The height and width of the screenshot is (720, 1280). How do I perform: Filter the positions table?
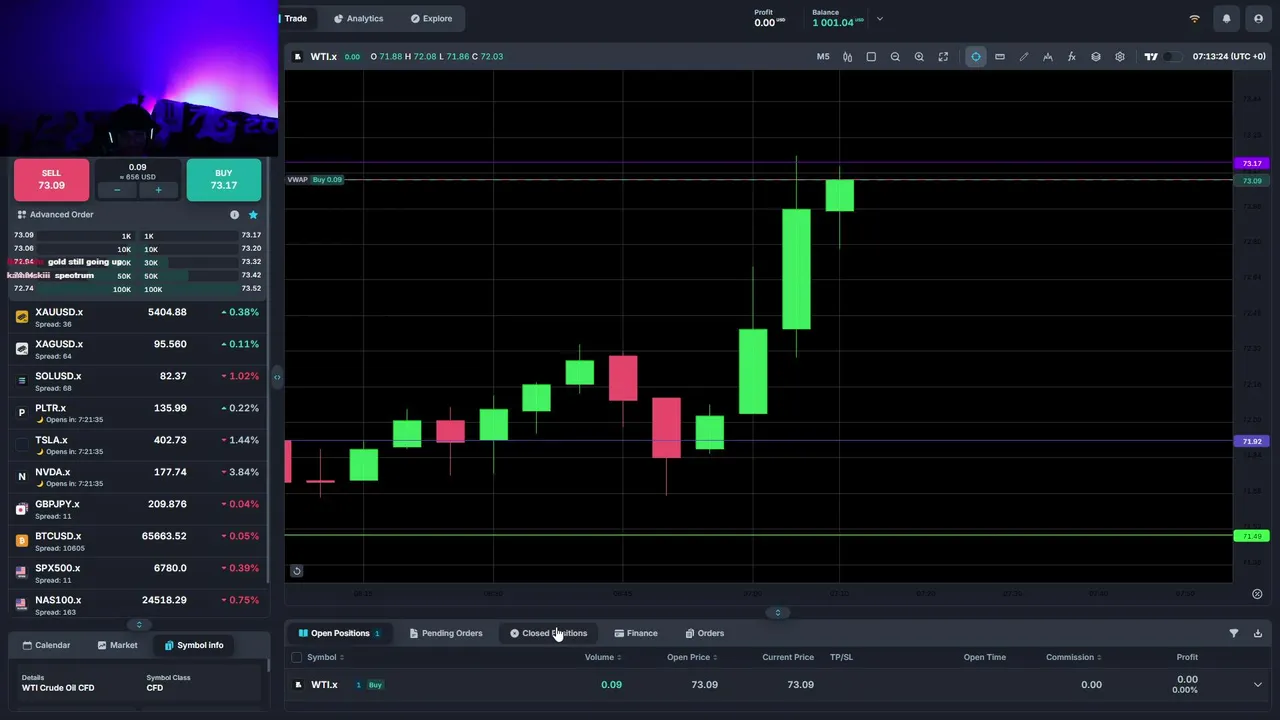[1233, 633]
